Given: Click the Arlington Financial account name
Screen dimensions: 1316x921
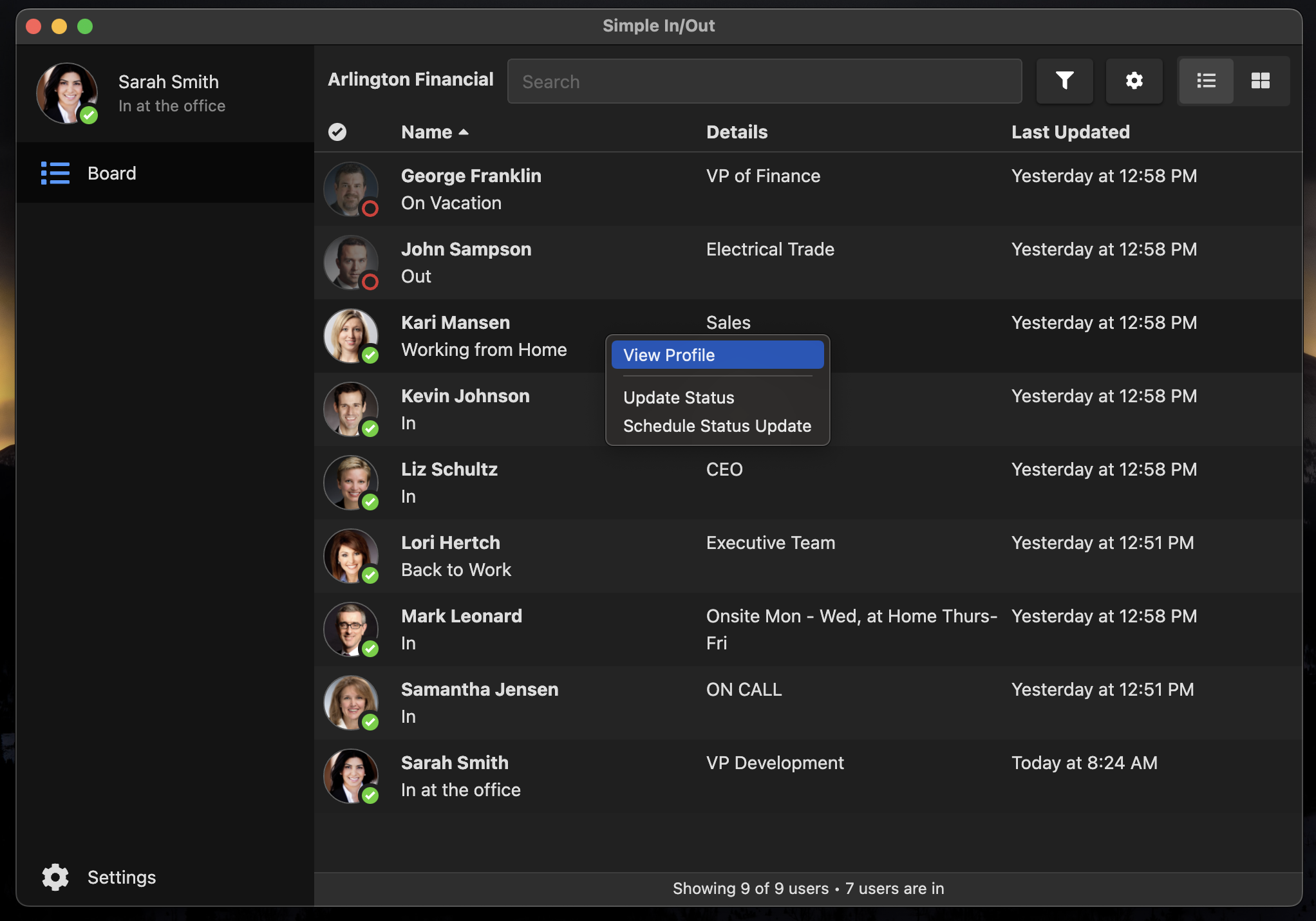Looking at the screenshot, I should (x=411, y=81).
